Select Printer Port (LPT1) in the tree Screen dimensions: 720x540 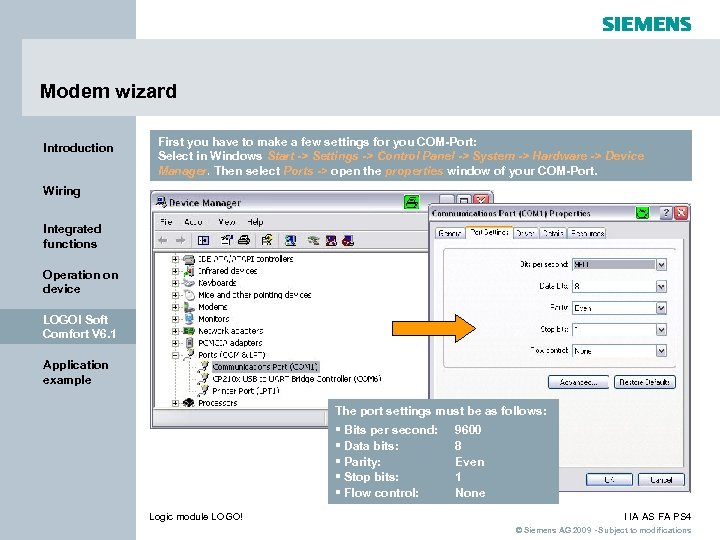[246, 391]
